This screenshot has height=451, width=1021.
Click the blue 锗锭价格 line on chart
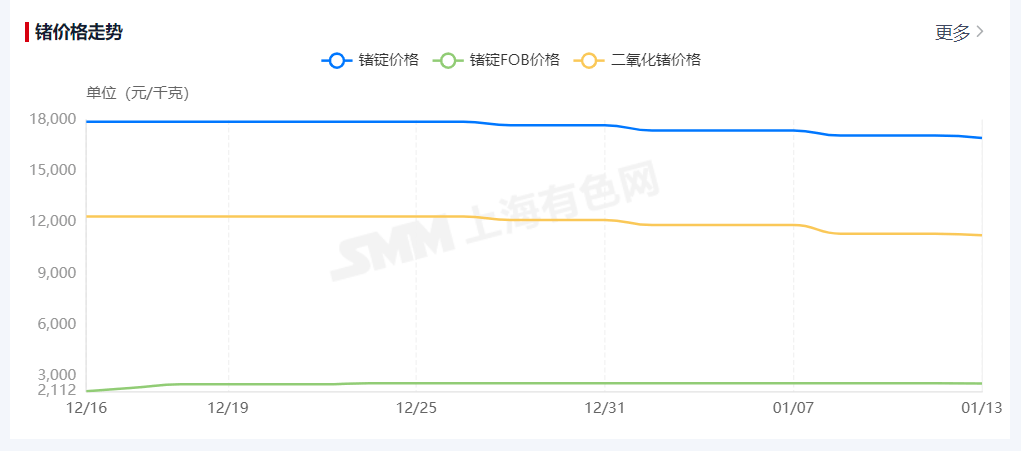coord(300,122)
